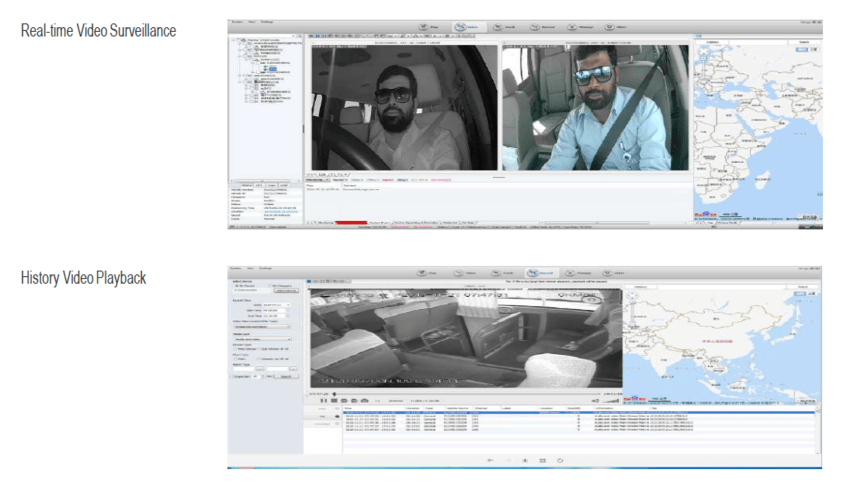The image size is (854, 500).
Task: Select the Record icon in the playback window toolbar
Action: pos(545,272)
